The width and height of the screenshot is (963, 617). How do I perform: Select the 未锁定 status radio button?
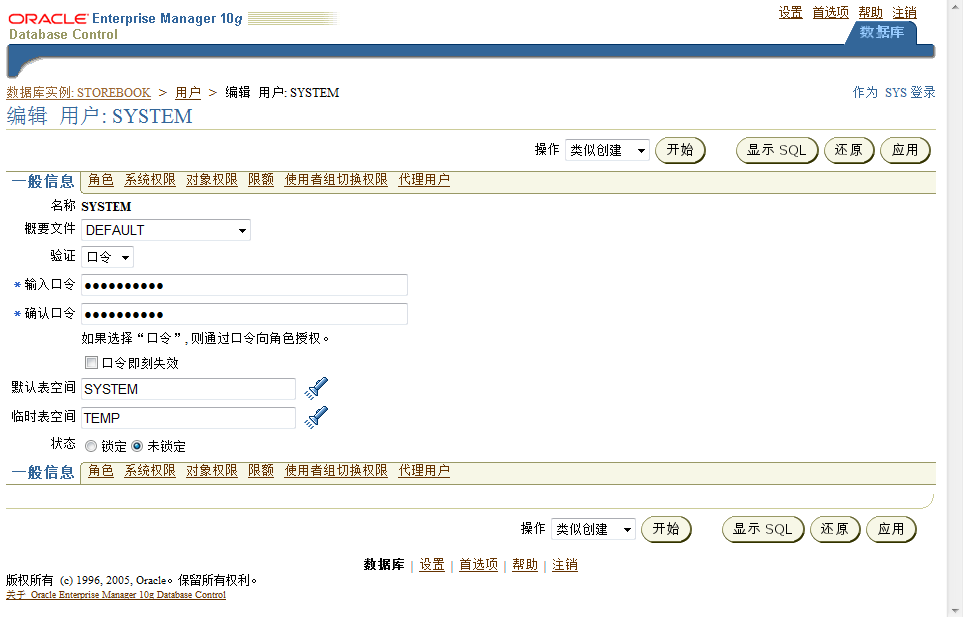point(137,446)
